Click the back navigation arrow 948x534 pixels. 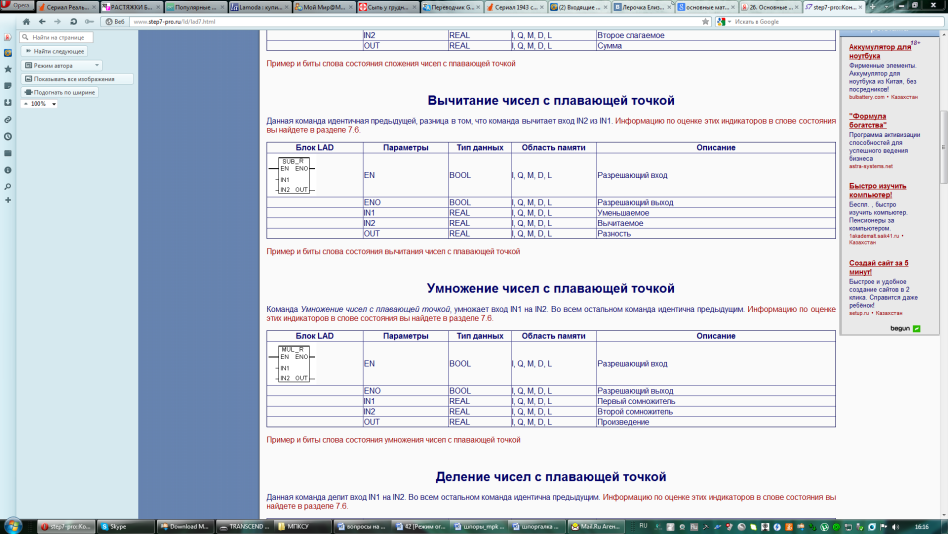tap(42, 22)
